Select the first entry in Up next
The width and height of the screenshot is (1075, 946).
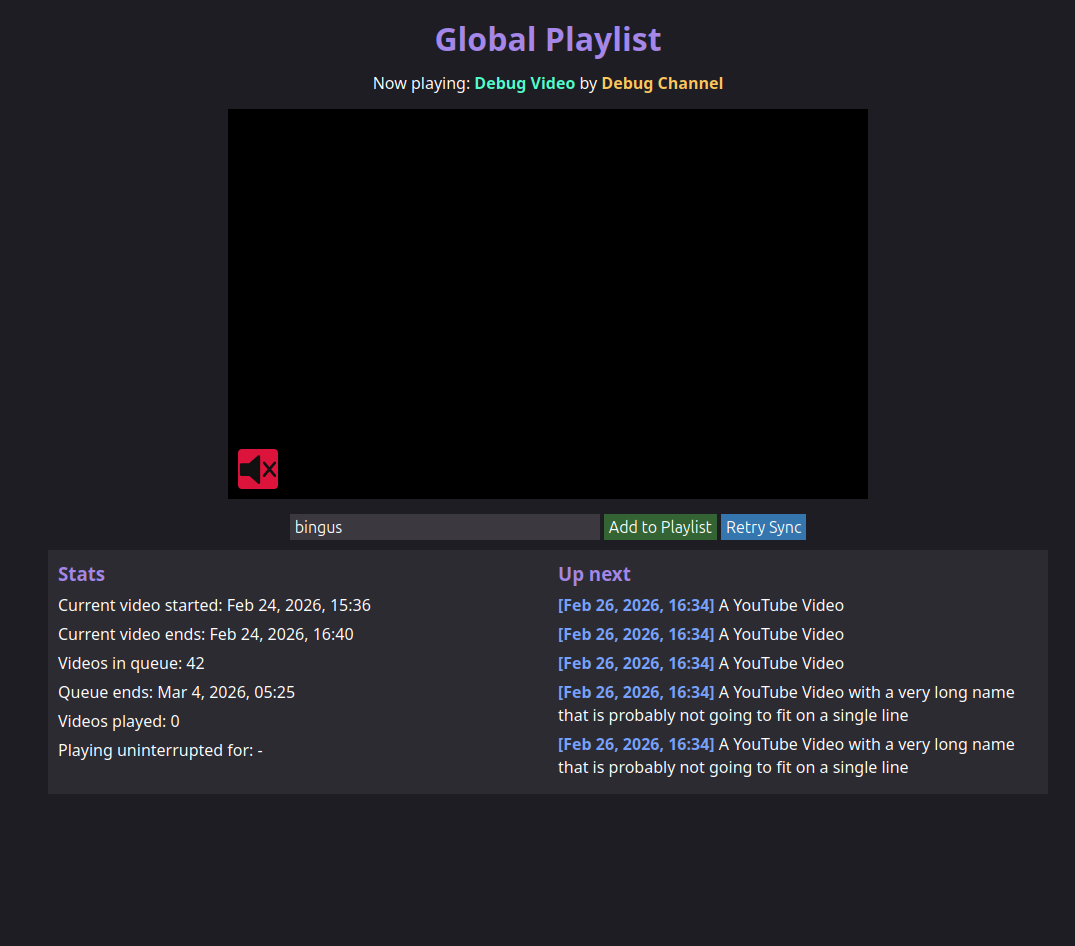(x=700, y=605)
